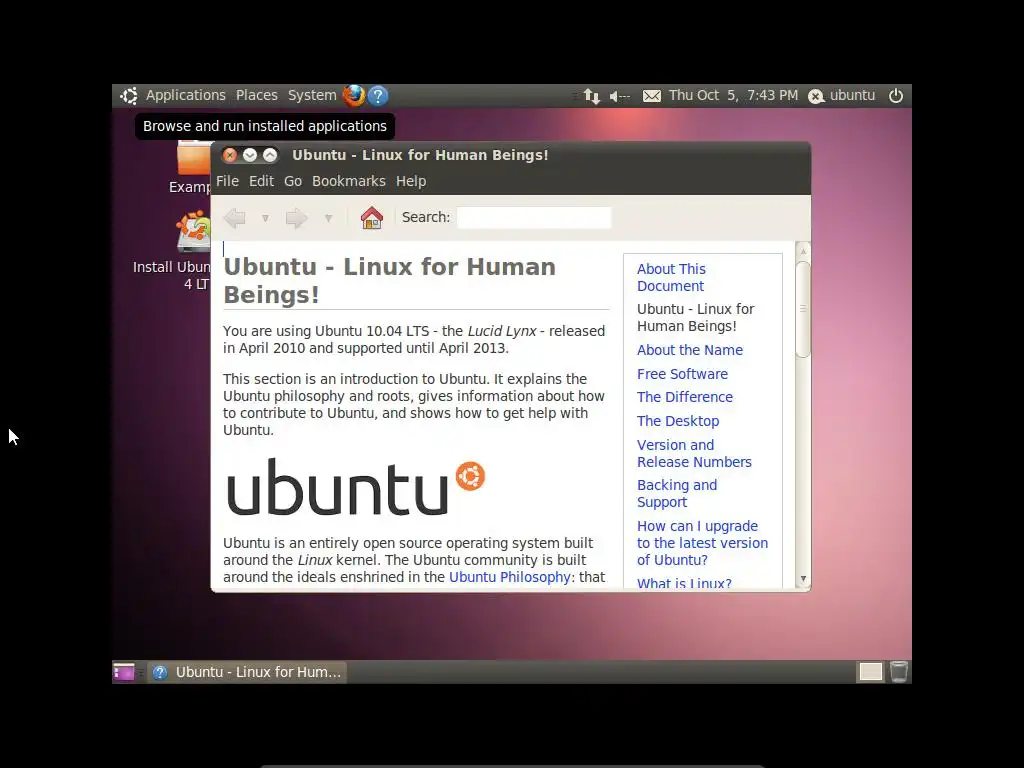Click the show desktop icon in bottom panel
This screenshot has width=1024, height=768.
123,672
